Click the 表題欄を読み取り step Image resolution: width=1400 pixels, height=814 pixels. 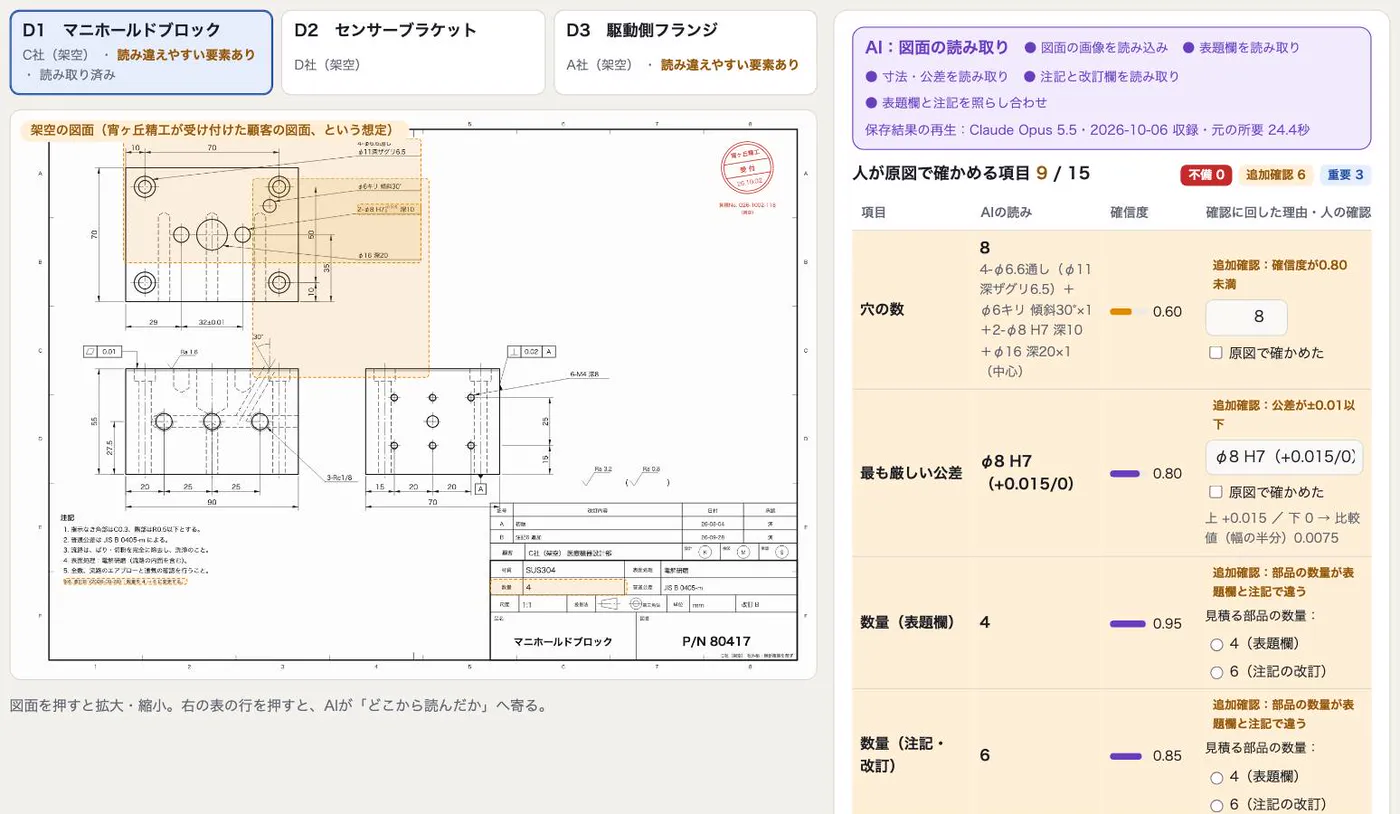click(x=1241, y=47)
